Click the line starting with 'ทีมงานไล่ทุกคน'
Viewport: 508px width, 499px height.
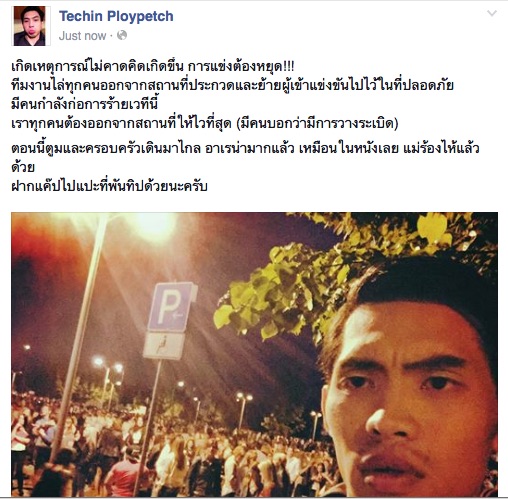tap(232, 86)
